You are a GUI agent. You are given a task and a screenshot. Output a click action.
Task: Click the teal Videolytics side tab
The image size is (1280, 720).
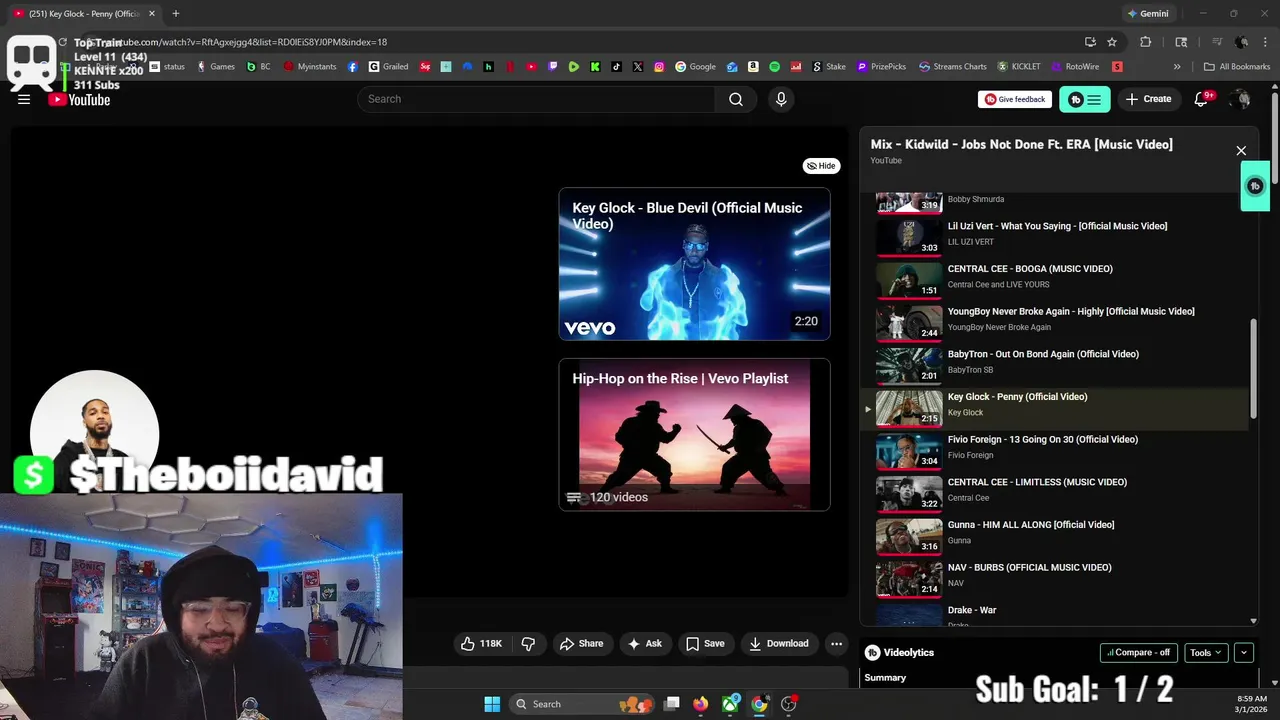point(1255,186)
